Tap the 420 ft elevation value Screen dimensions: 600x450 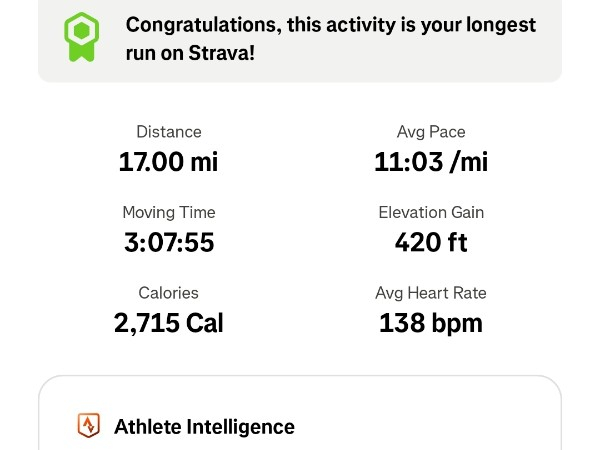431,241
